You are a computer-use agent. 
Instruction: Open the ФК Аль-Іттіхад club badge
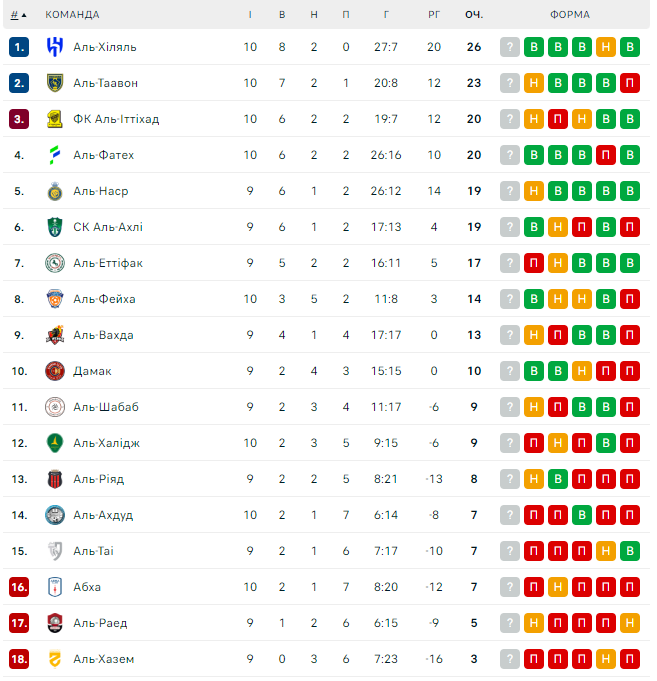tap(55, 119)
